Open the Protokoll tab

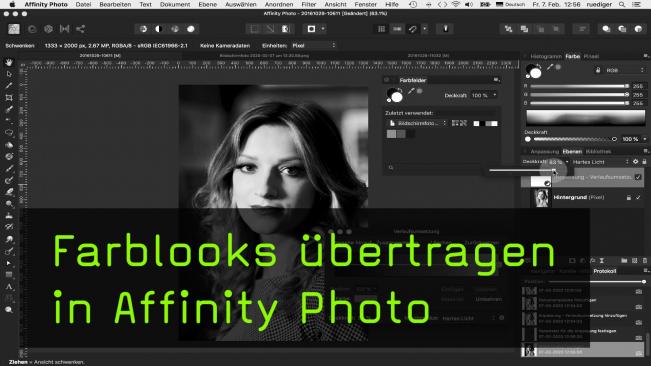604,271
